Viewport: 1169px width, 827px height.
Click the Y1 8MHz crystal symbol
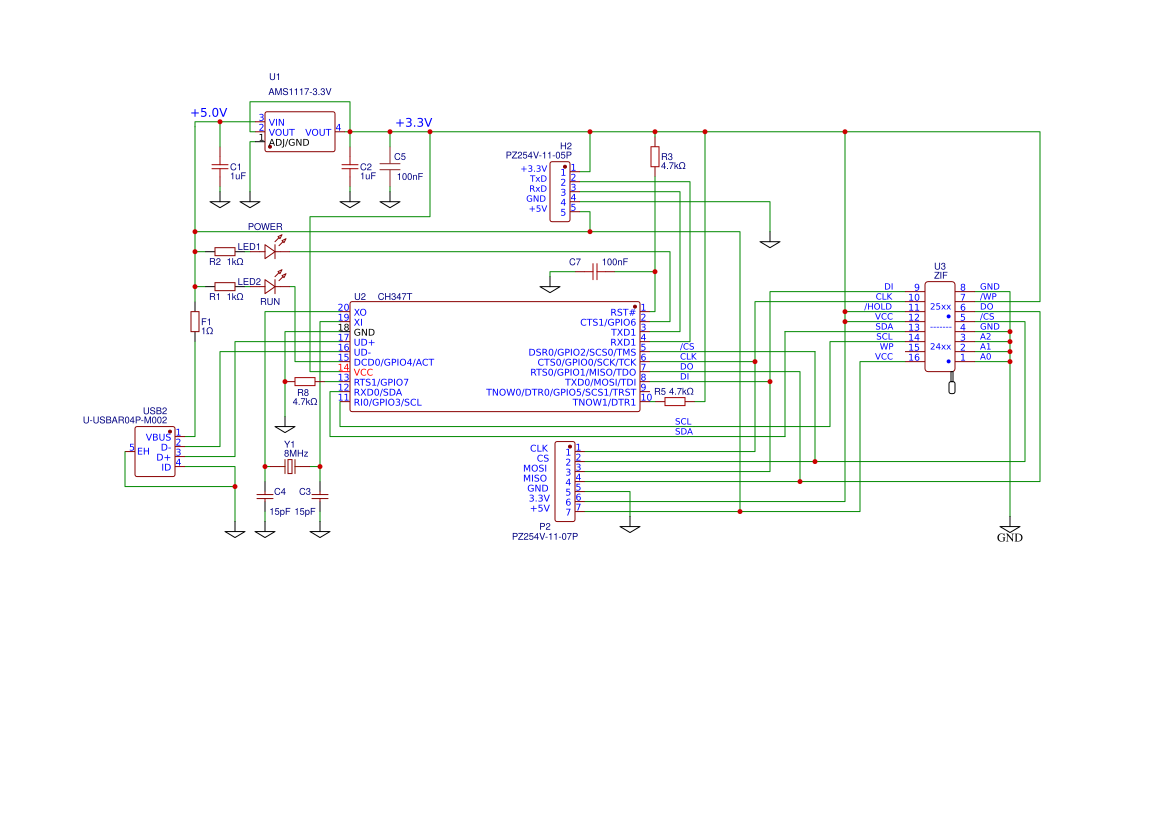tap(291, 467)
